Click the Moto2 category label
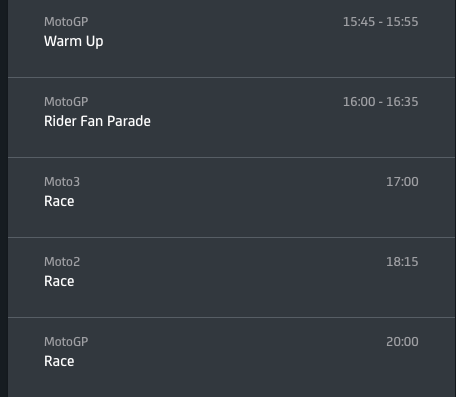 pos(62,262)
